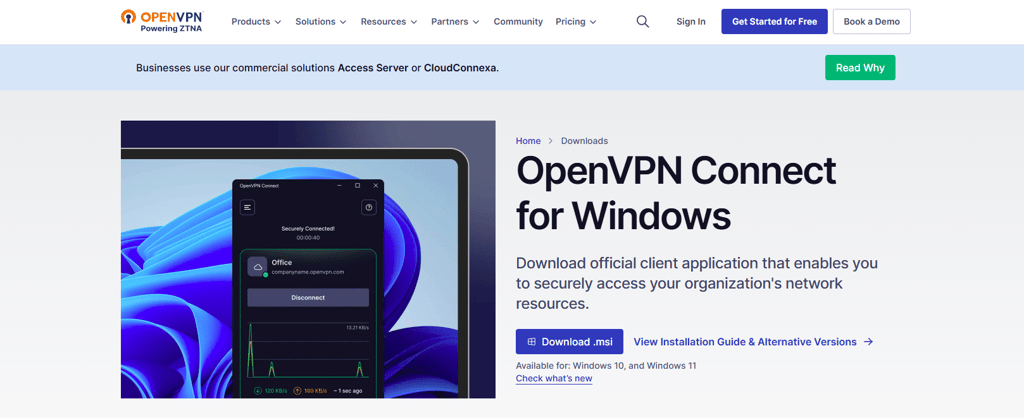Open the Access Server link
Viewport: 1024px width, 418px height.
coord(373,68)
